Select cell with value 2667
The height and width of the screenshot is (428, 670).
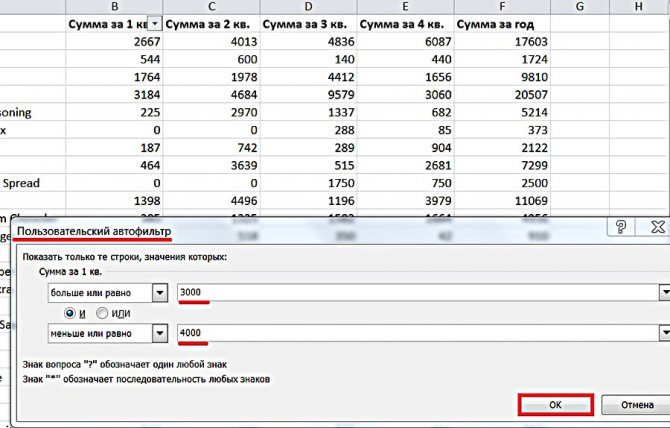point(114,41)
